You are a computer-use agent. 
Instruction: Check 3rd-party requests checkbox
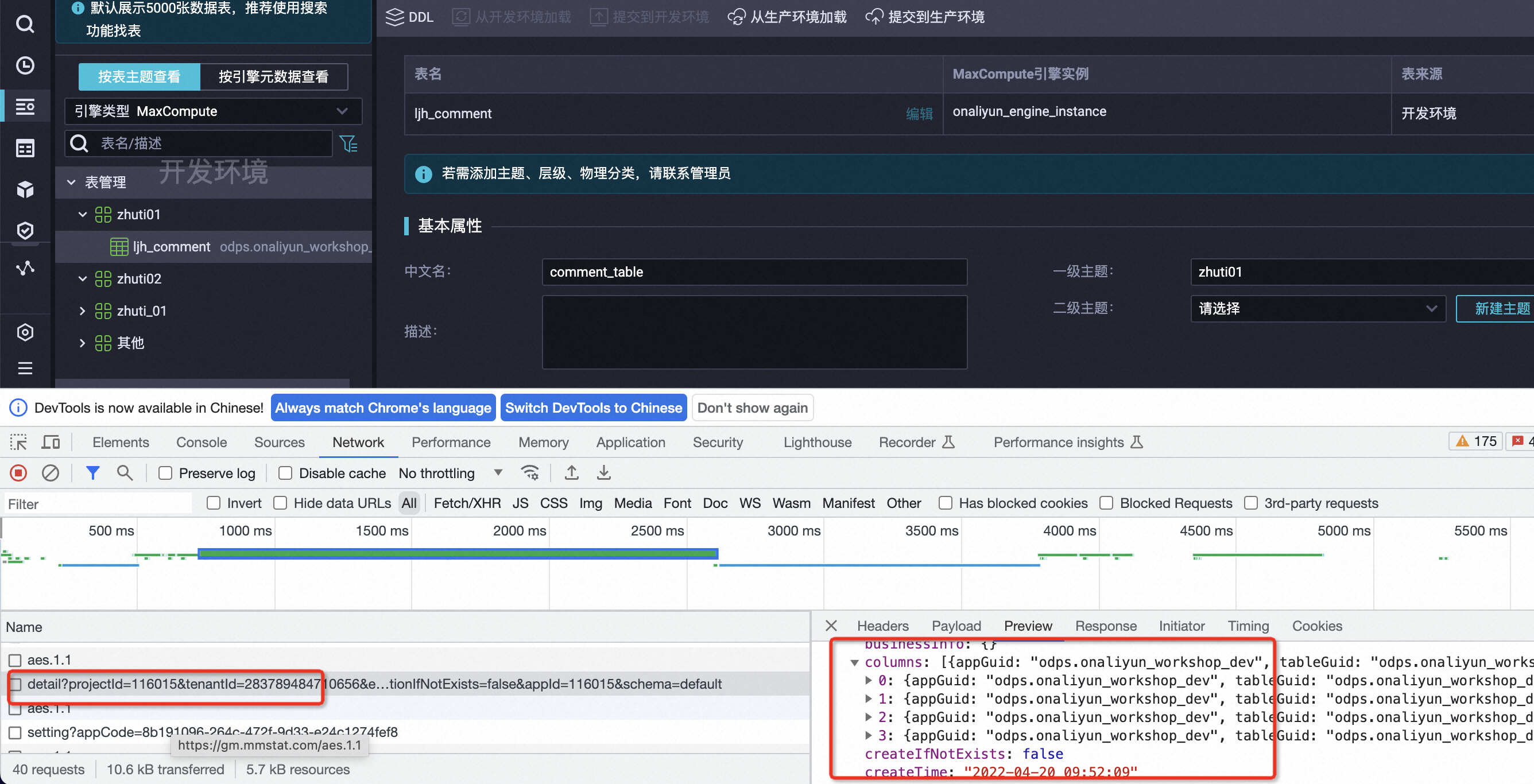[1251, 503]
